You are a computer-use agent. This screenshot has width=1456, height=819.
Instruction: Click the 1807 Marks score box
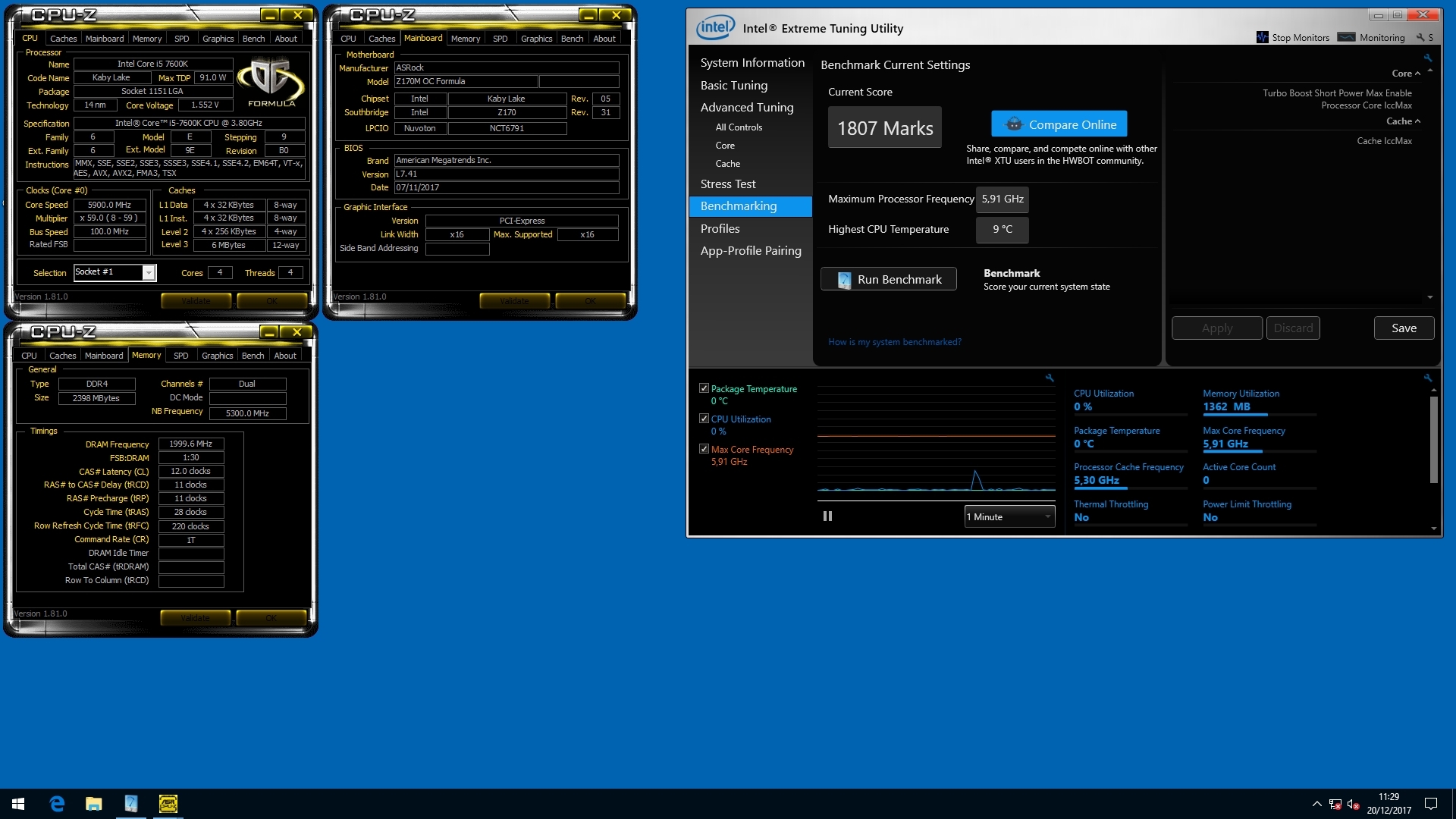pos(885,128)
